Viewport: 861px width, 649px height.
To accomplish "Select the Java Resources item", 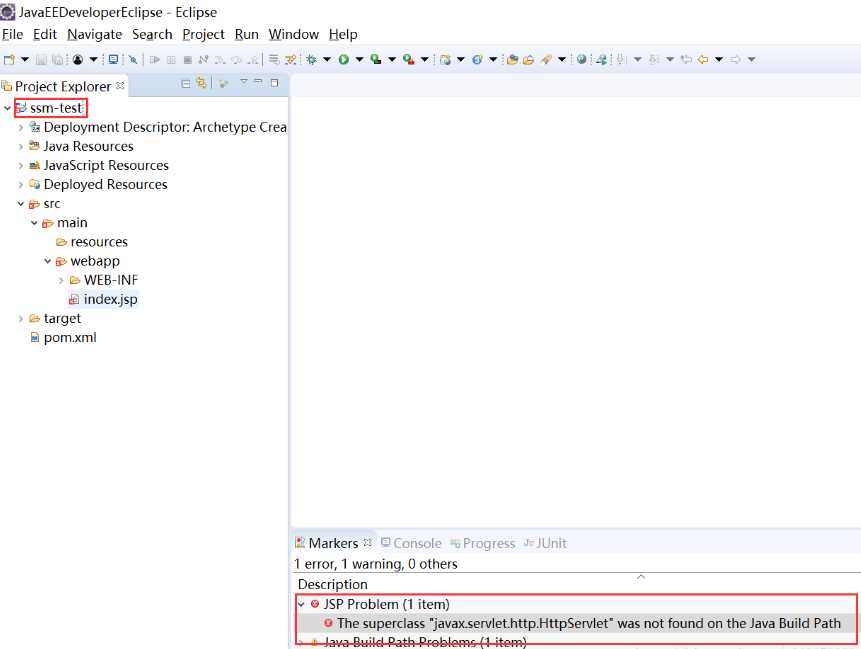I will pos(88,147).
